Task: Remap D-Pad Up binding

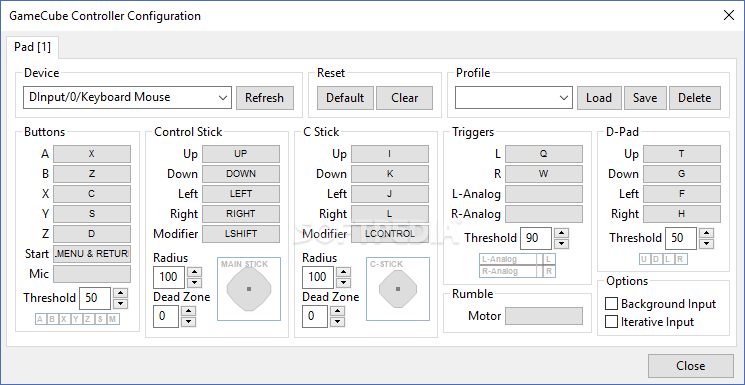Action: (x=682, y=154)
